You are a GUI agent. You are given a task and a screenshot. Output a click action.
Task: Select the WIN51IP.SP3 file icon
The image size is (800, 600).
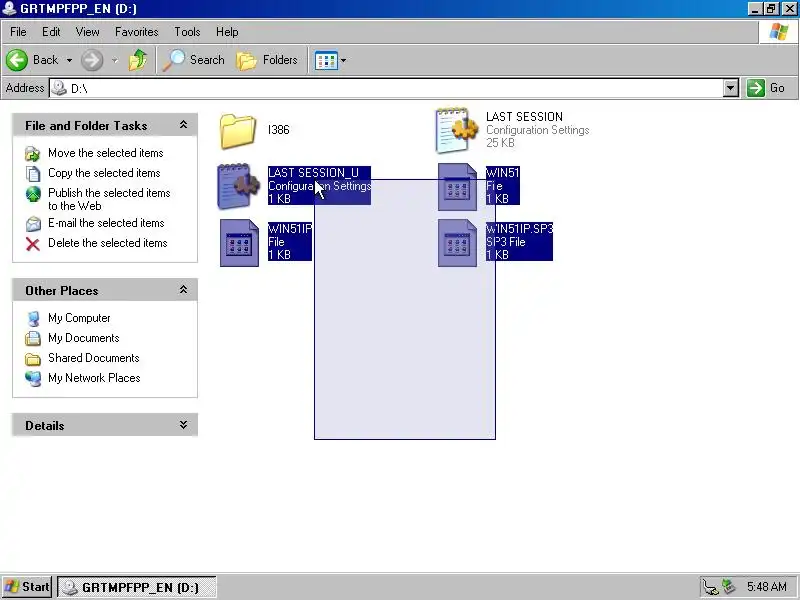tap(457, 243)
